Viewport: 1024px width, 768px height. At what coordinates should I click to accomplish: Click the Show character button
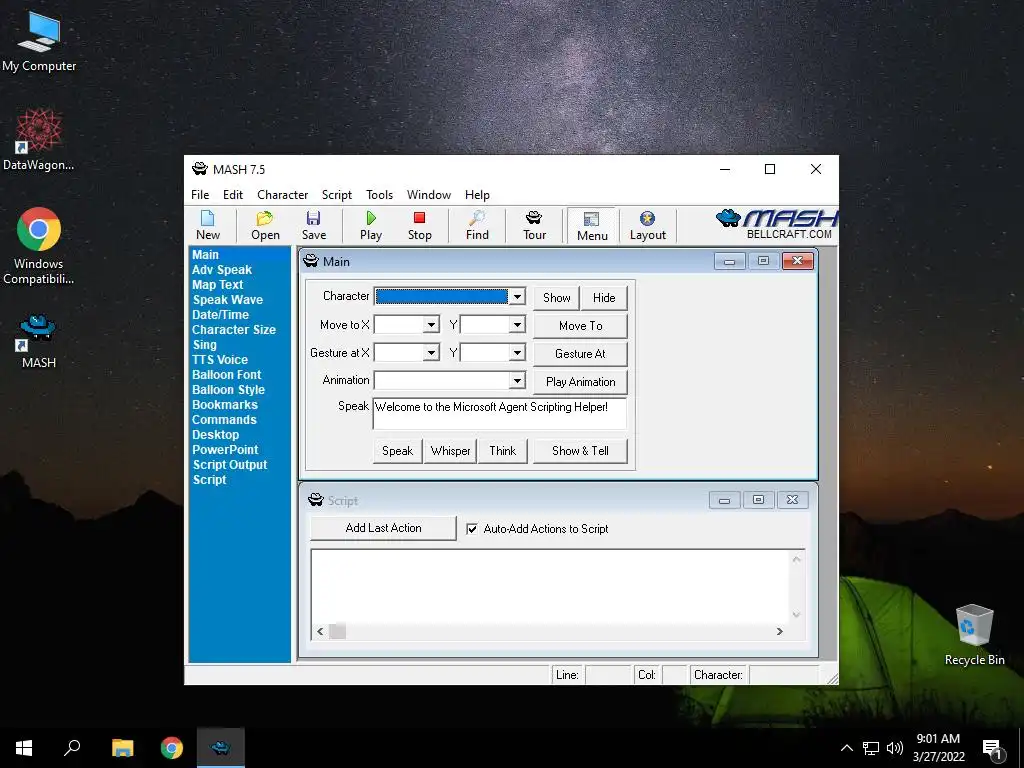(x=556, y=298)
